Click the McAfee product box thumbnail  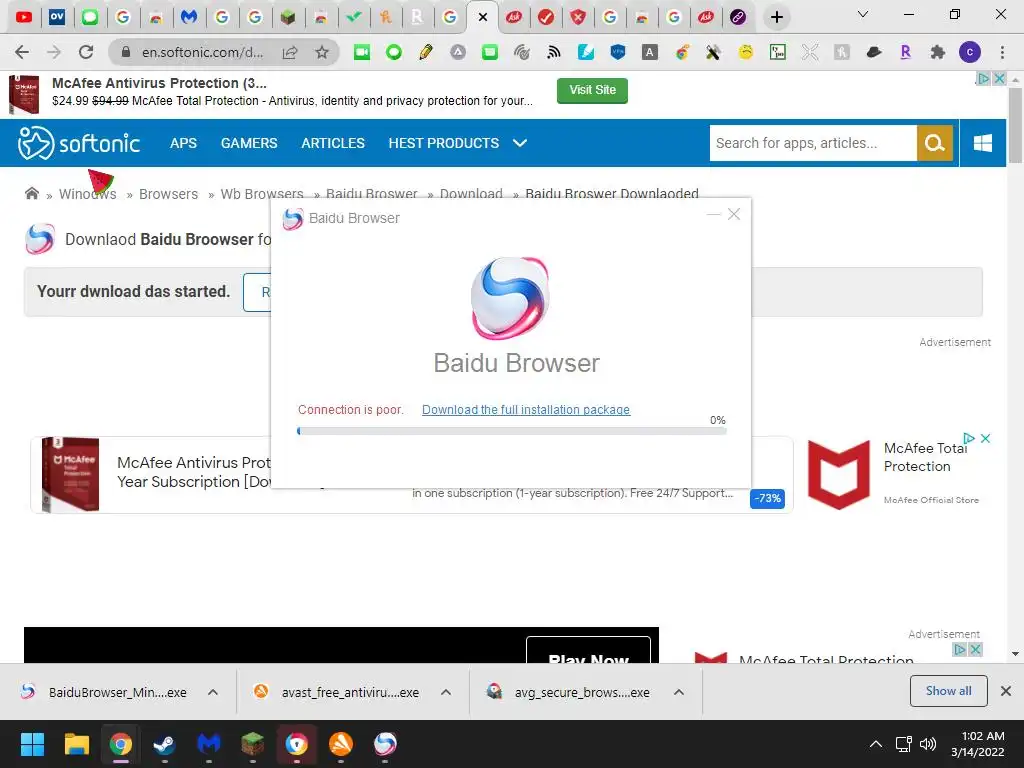(x=71, y=475)
